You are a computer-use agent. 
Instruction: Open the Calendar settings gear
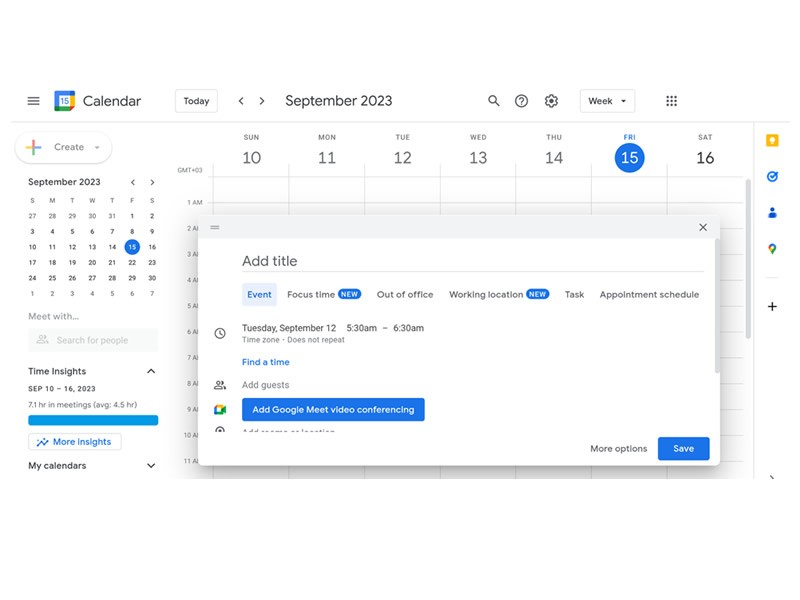pyautogui.click(x=551, y=100)
